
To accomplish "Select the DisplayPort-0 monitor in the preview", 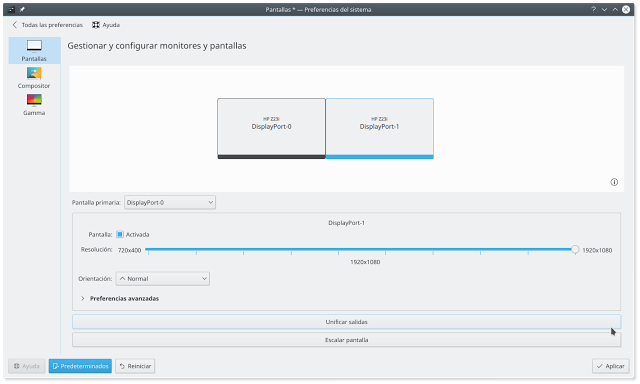I will [x=271, y=128].
